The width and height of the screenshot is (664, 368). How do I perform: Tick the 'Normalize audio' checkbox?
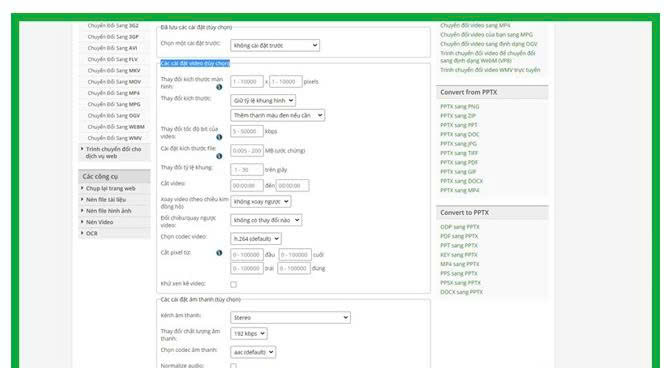tap(233, 365)
